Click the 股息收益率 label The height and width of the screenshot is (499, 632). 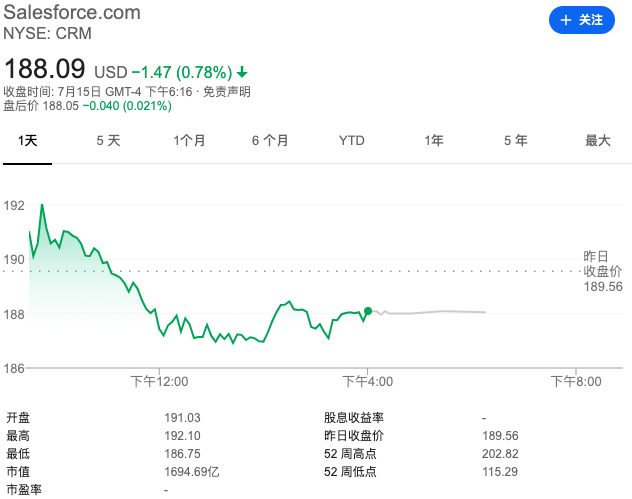(353, 418)
